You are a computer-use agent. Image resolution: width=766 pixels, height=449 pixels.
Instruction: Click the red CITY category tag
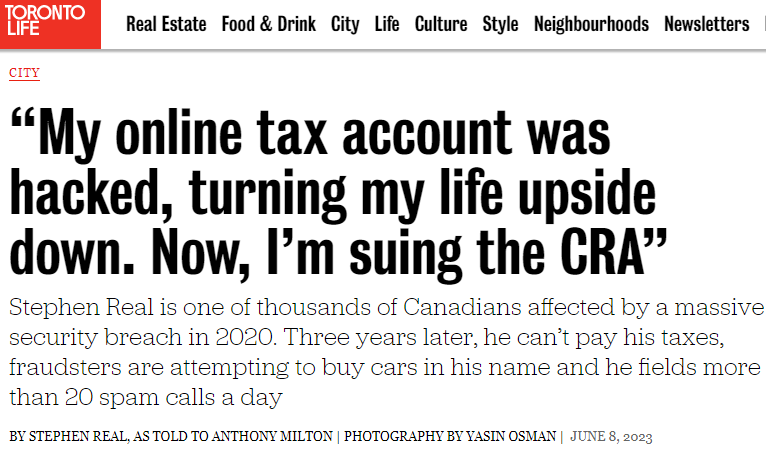click(x=24, y=73)
